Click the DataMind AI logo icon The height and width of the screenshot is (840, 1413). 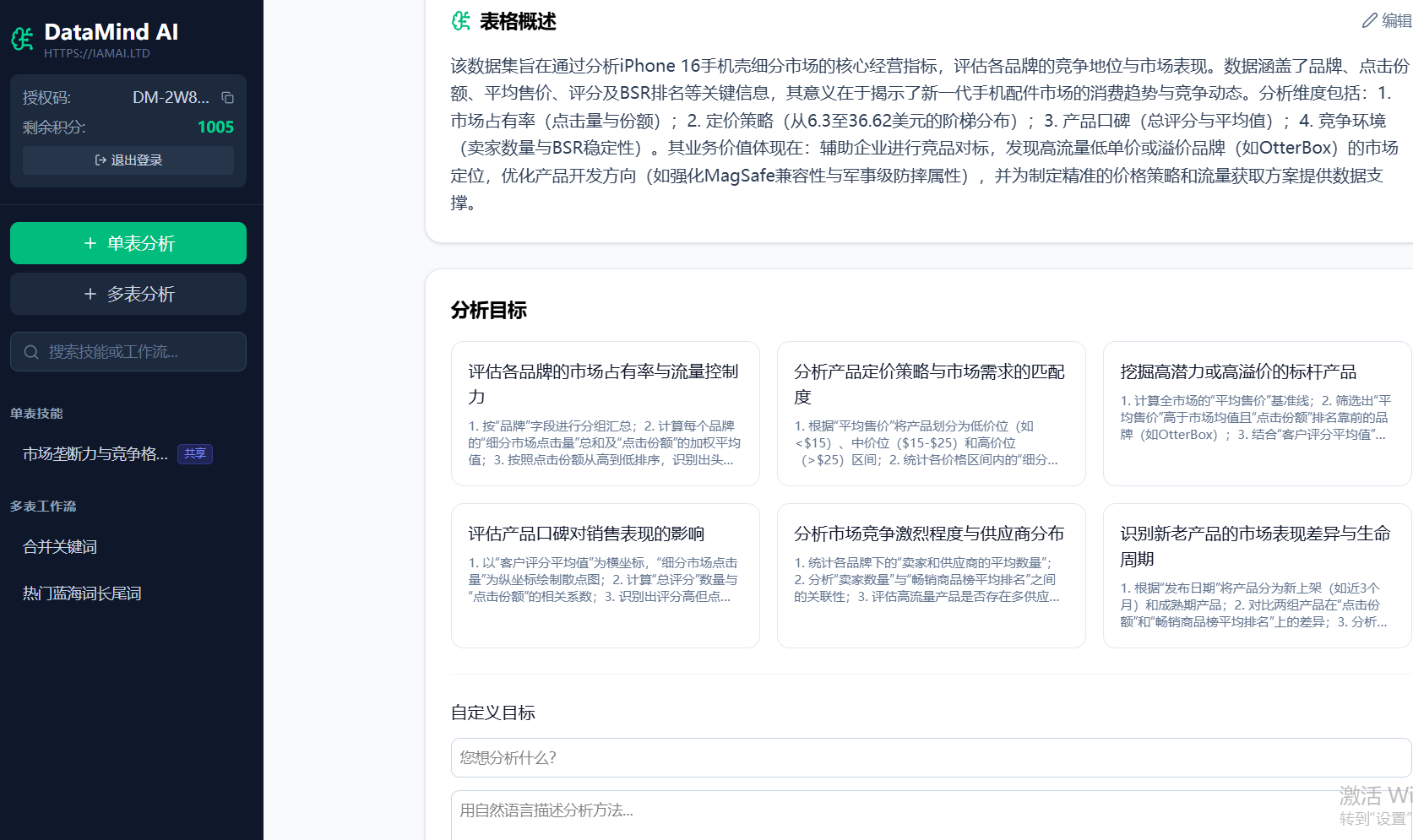point(23,39)
